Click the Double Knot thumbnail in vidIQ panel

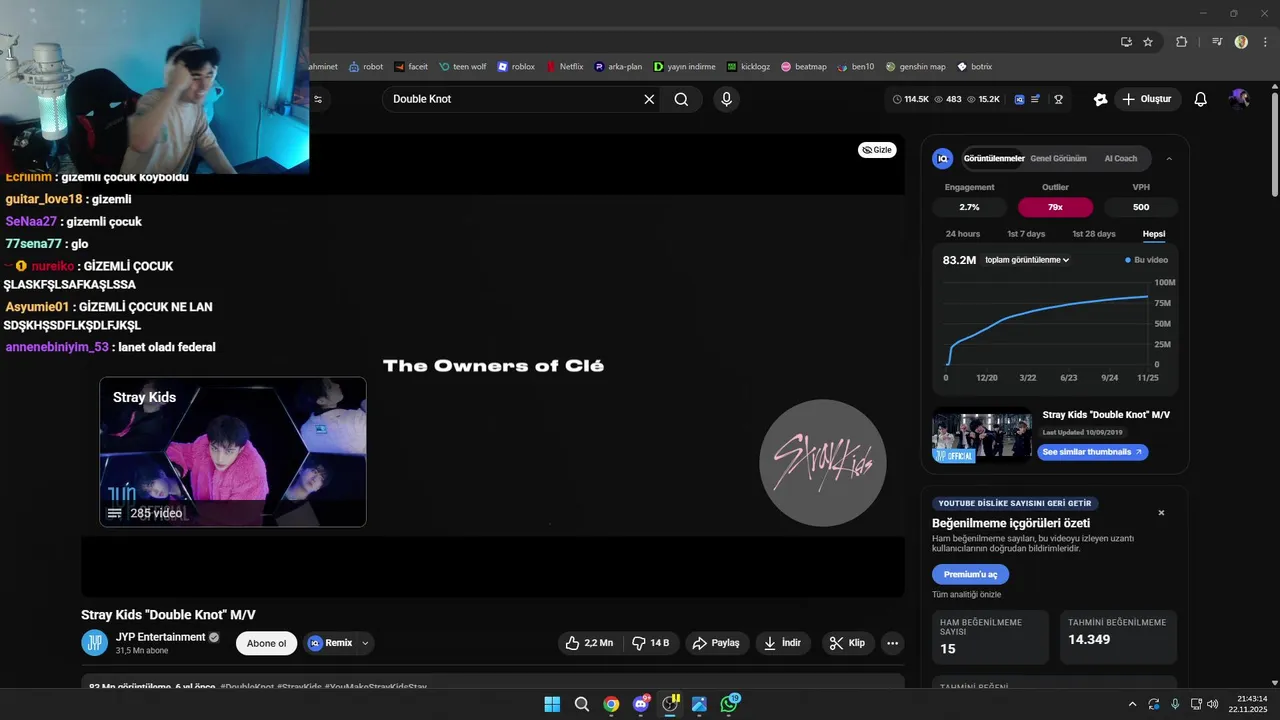tap(982, 434)
